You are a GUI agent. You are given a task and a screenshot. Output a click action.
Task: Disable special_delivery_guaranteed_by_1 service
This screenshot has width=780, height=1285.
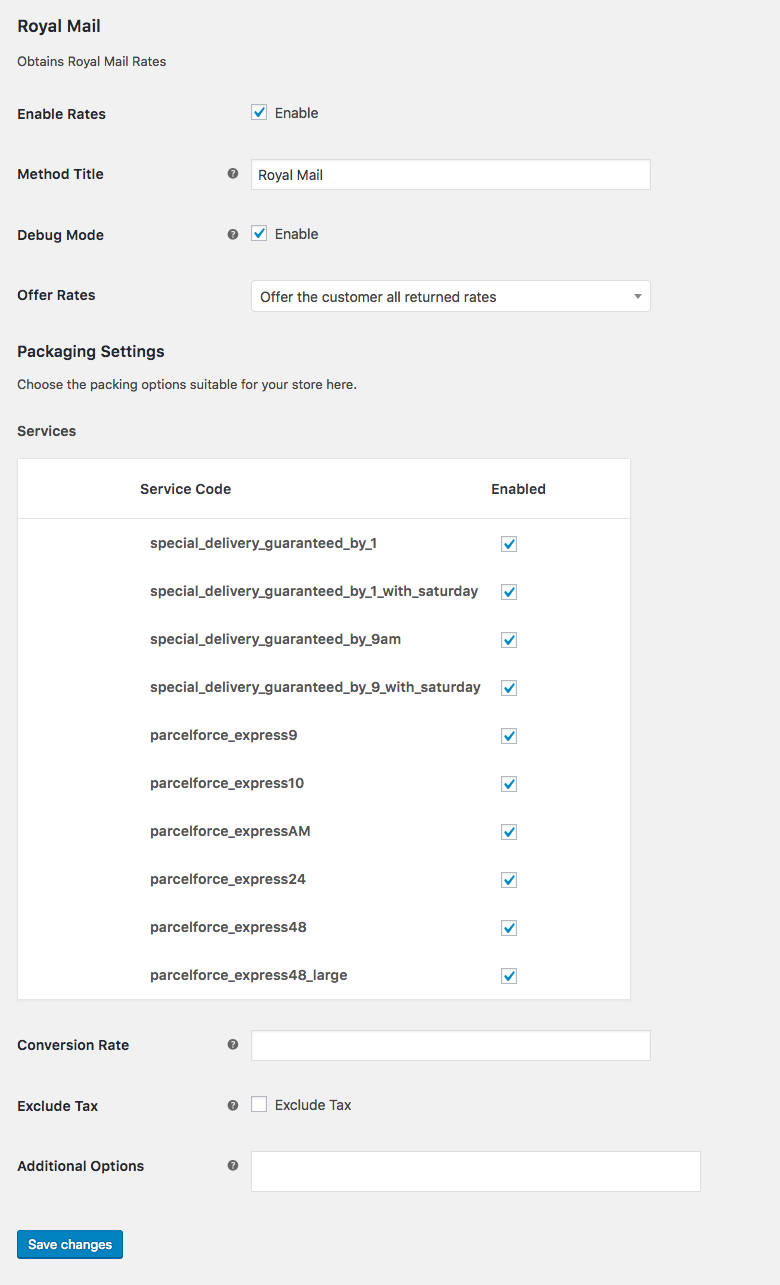[509, 544]
